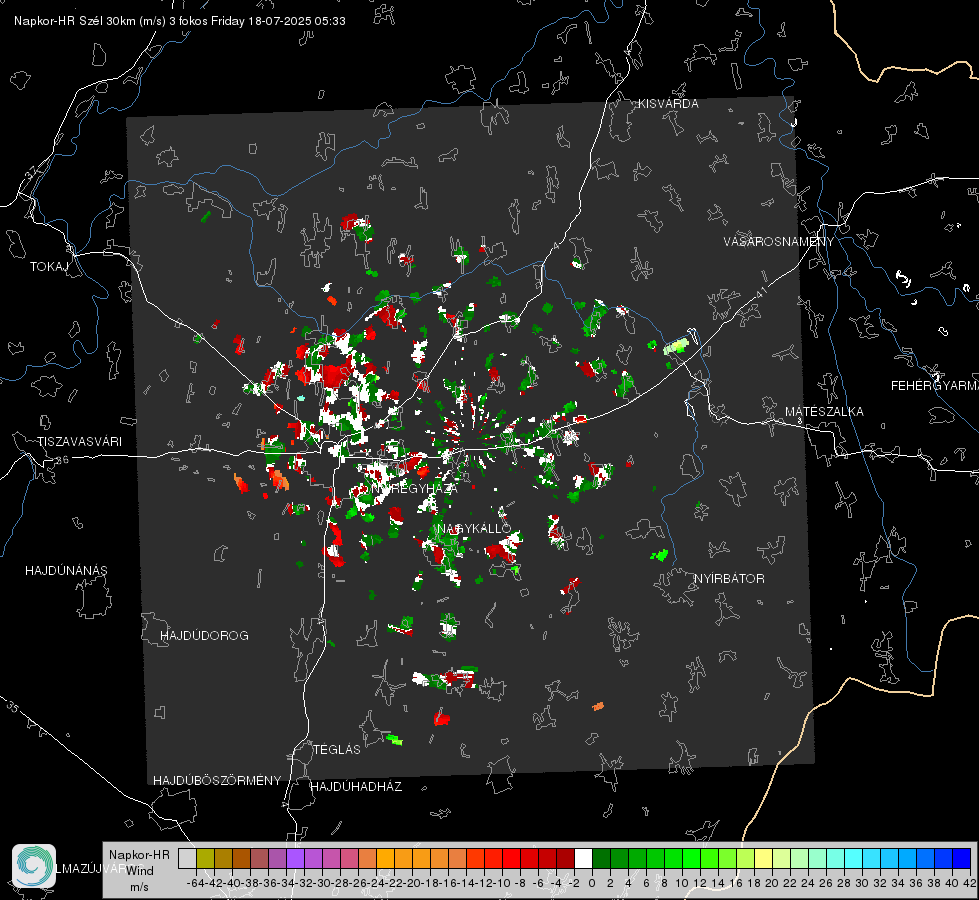979x900 pixels.
Task: Click the gray first swatch in the legend
Action: (187, 858)
